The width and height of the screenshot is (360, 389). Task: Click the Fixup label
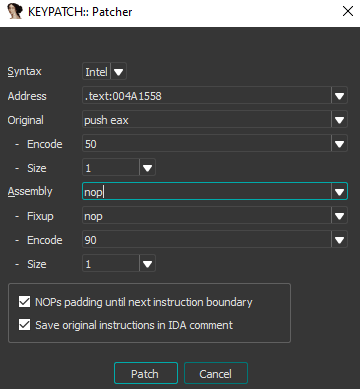(x=40, y=216)
